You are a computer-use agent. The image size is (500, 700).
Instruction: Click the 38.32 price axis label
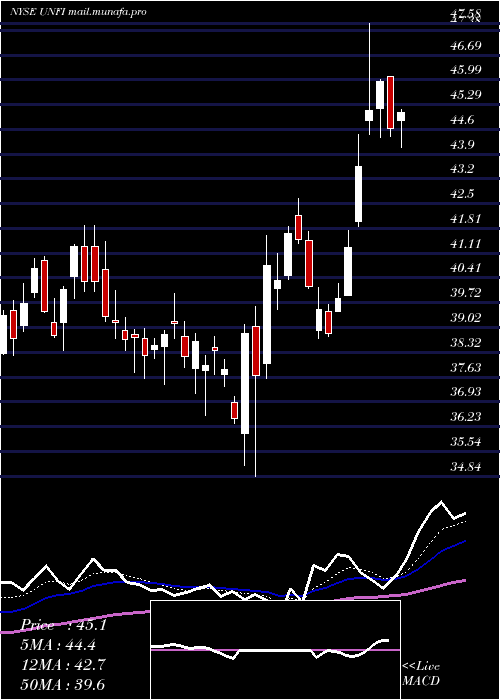click(465, 343)
